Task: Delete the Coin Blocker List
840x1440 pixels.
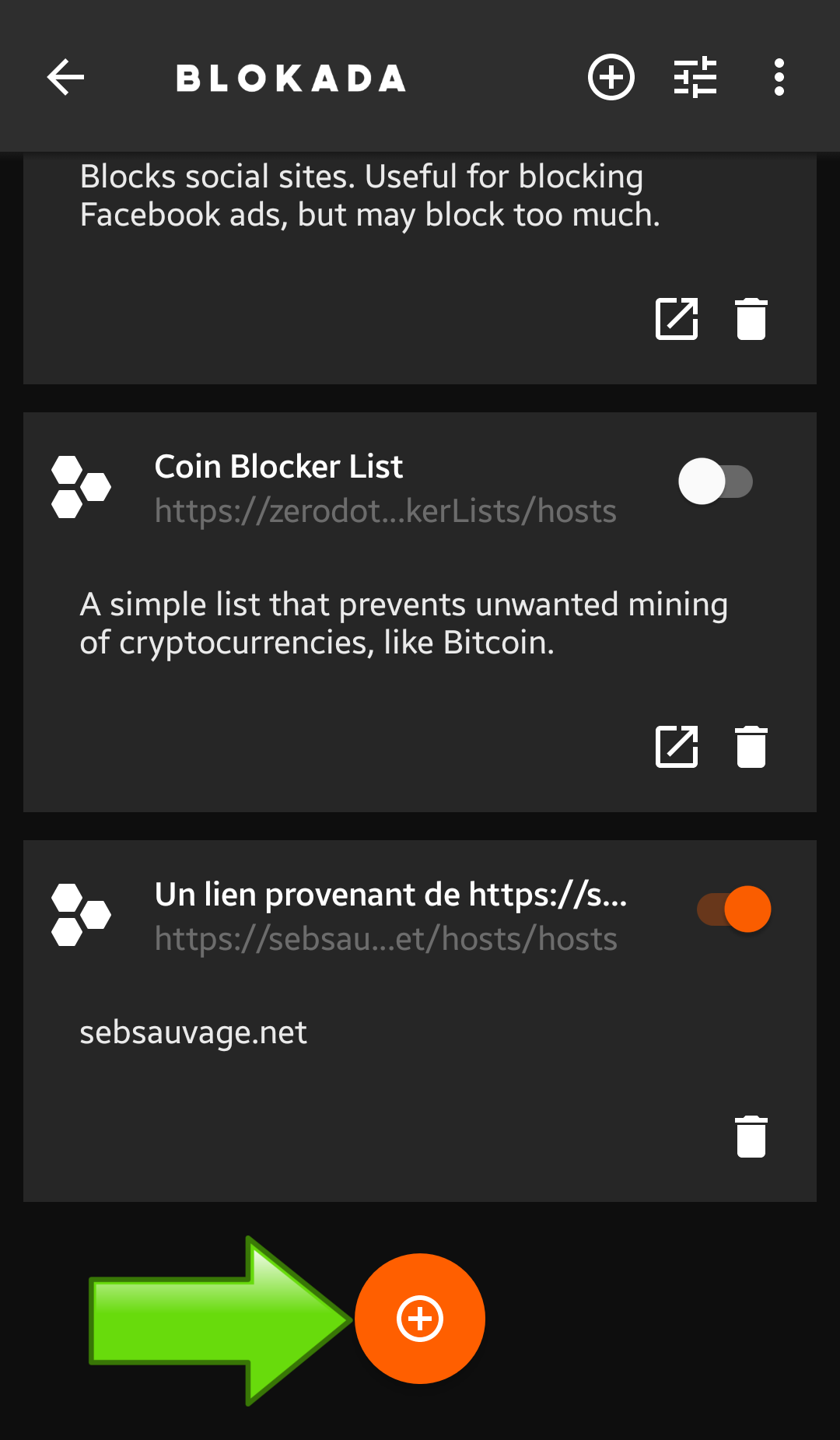Action: pyautogui.click(x=751, y=747)
